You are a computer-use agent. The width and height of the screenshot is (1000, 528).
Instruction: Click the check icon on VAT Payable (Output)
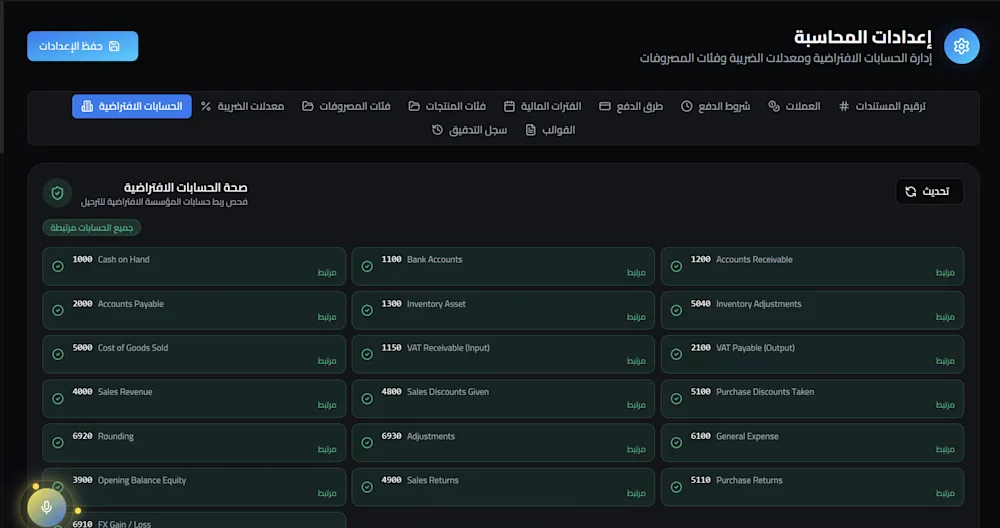coord(676,355)
